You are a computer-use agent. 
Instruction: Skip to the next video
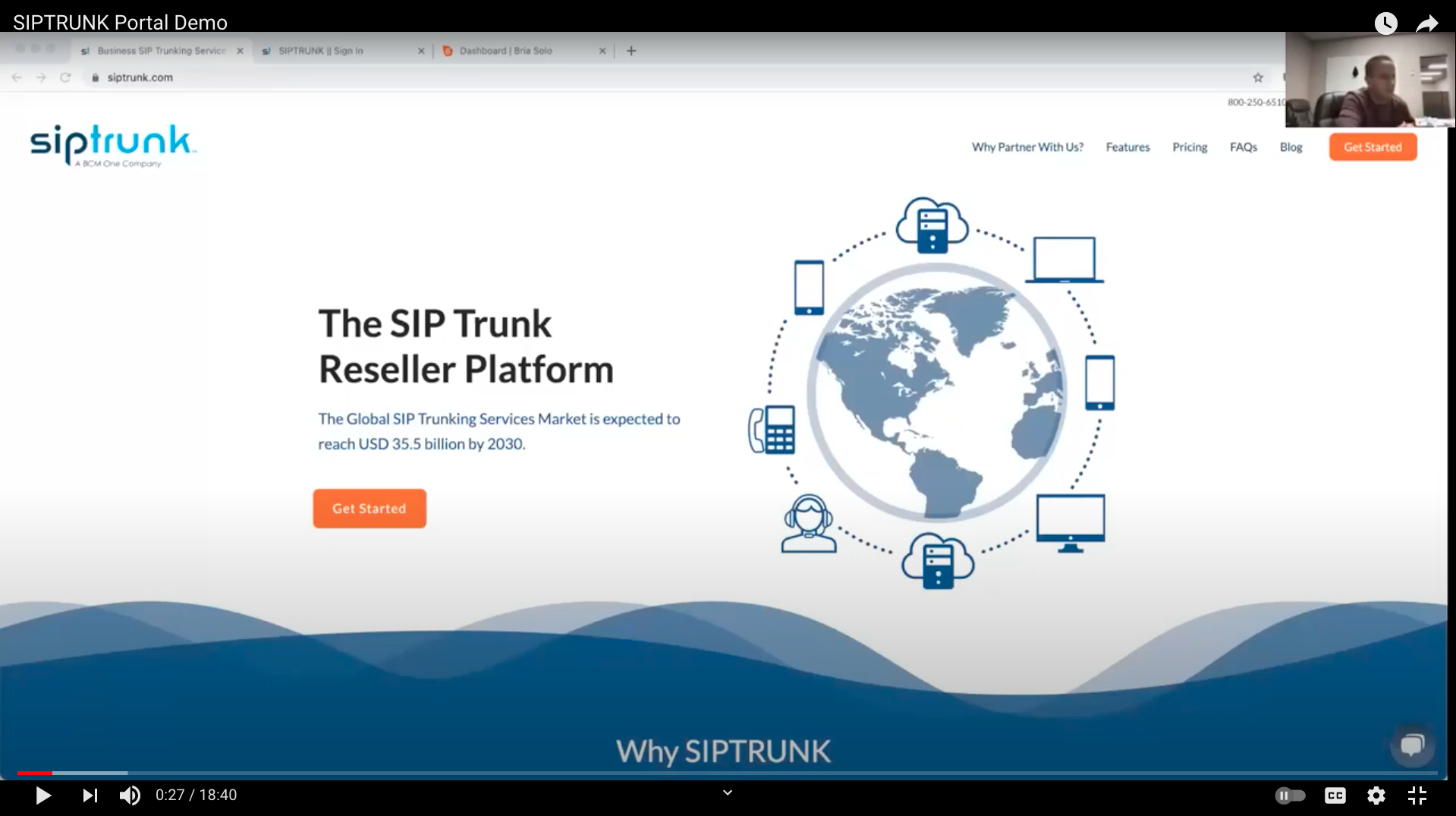click(90, 795)
